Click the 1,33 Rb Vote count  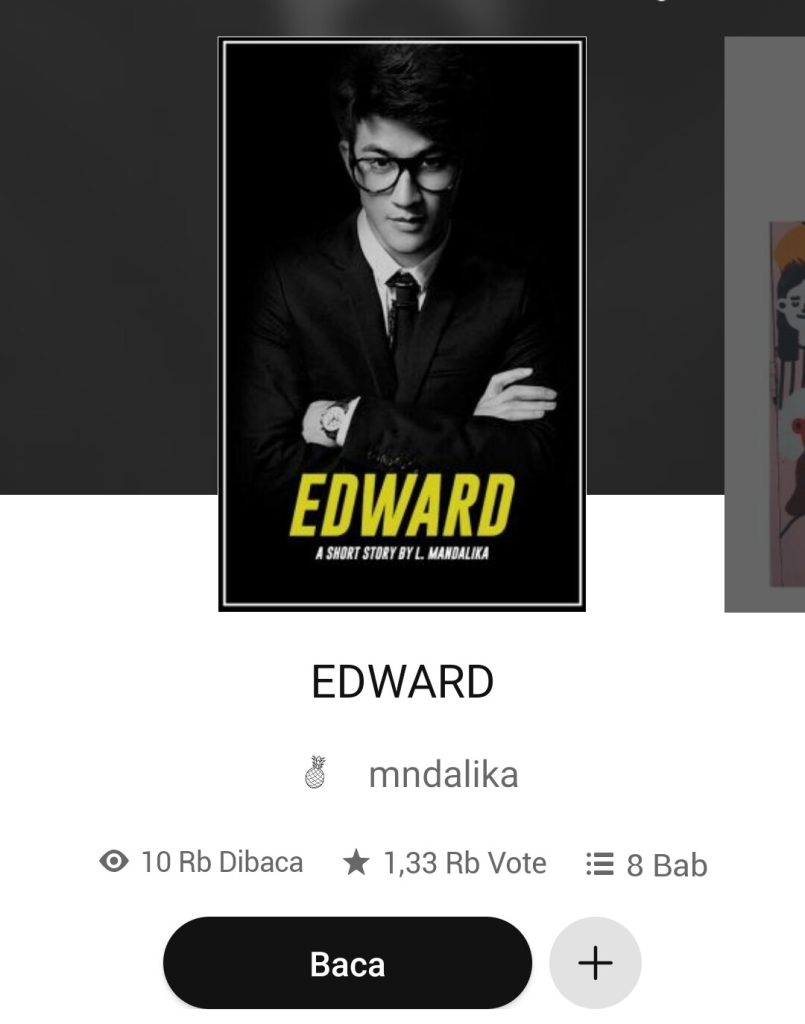465,863
